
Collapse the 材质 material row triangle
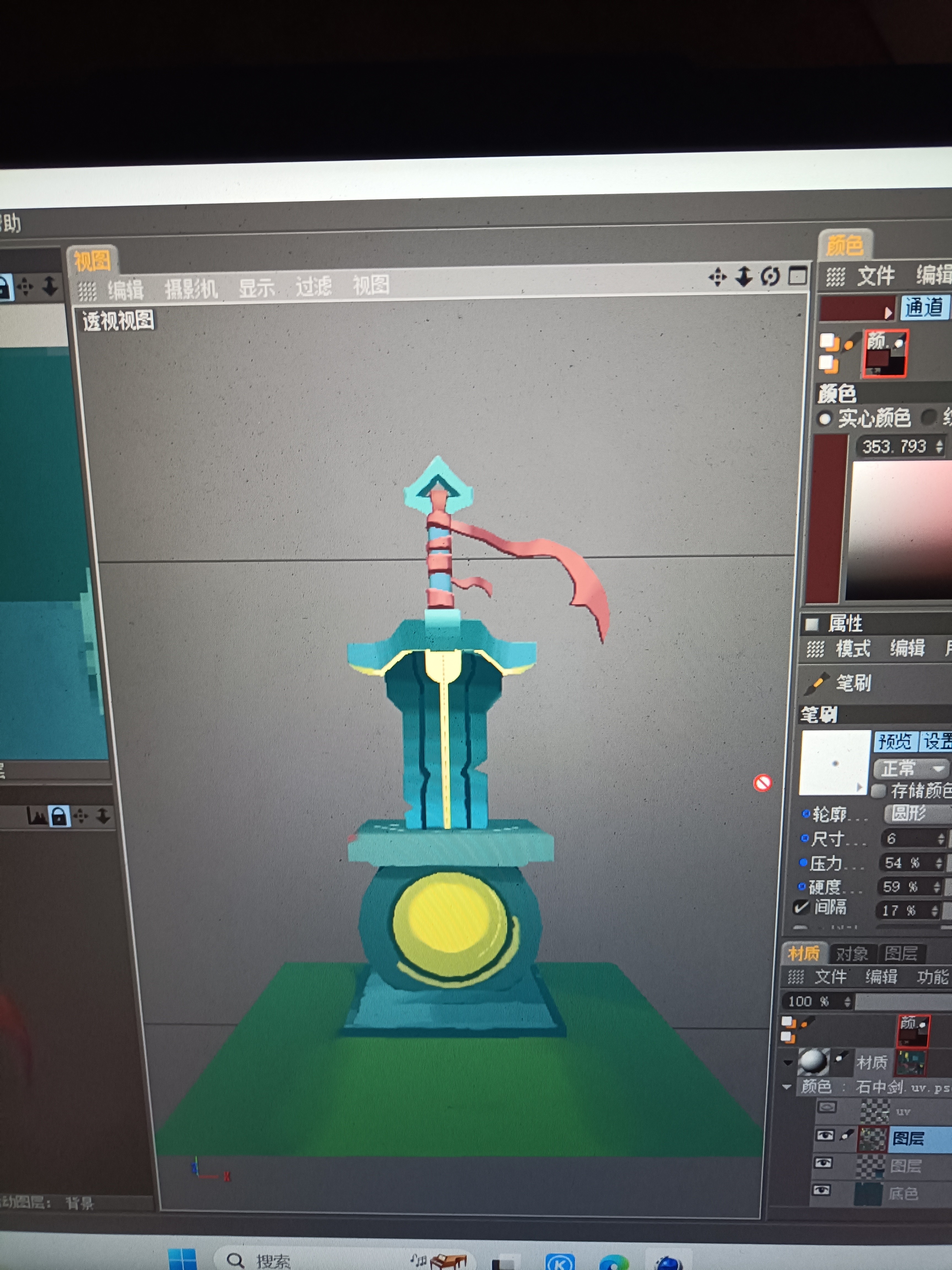(x=788, y=1063)
